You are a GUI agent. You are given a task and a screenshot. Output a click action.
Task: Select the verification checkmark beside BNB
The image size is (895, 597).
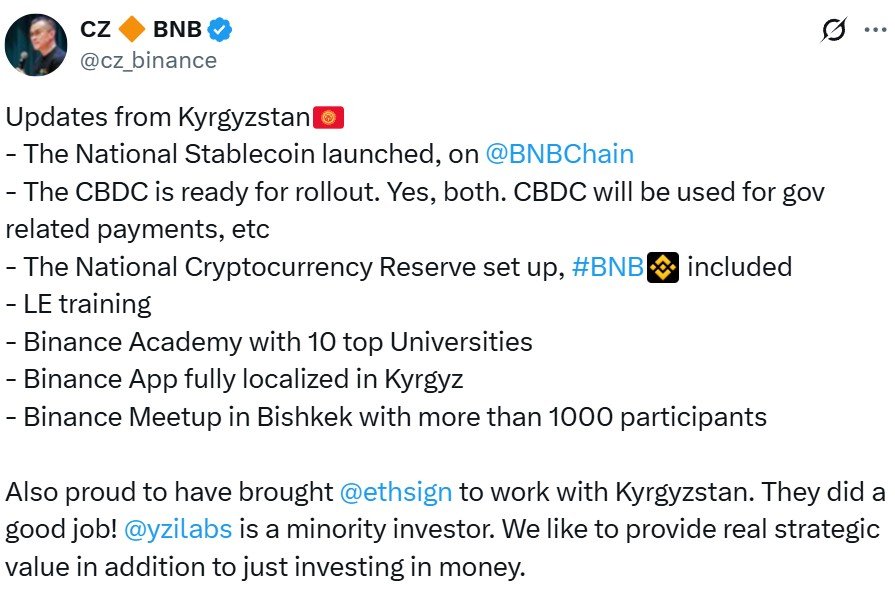pos(217,29)
